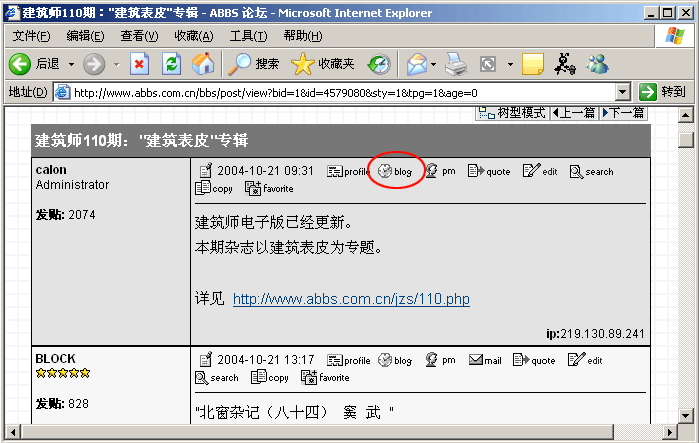
Task: Go to the 上一篇 previous post
Action: point(573,113)
